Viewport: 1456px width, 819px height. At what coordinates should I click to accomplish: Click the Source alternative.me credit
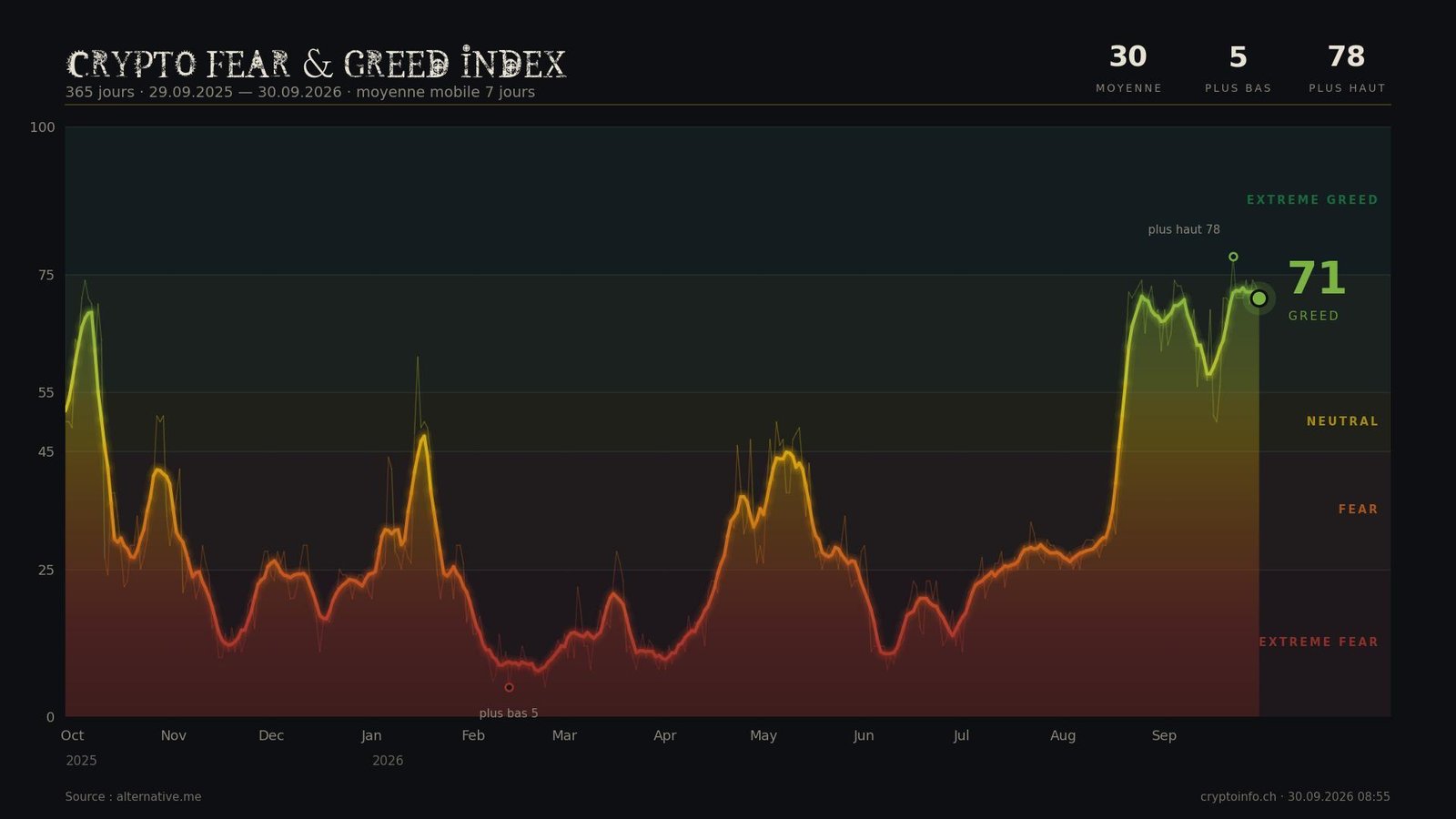pos(133,797)
